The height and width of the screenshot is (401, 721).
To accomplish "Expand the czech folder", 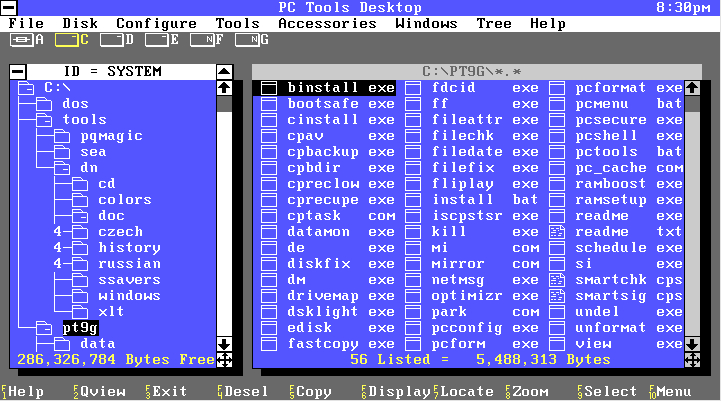I will point(80,232).
